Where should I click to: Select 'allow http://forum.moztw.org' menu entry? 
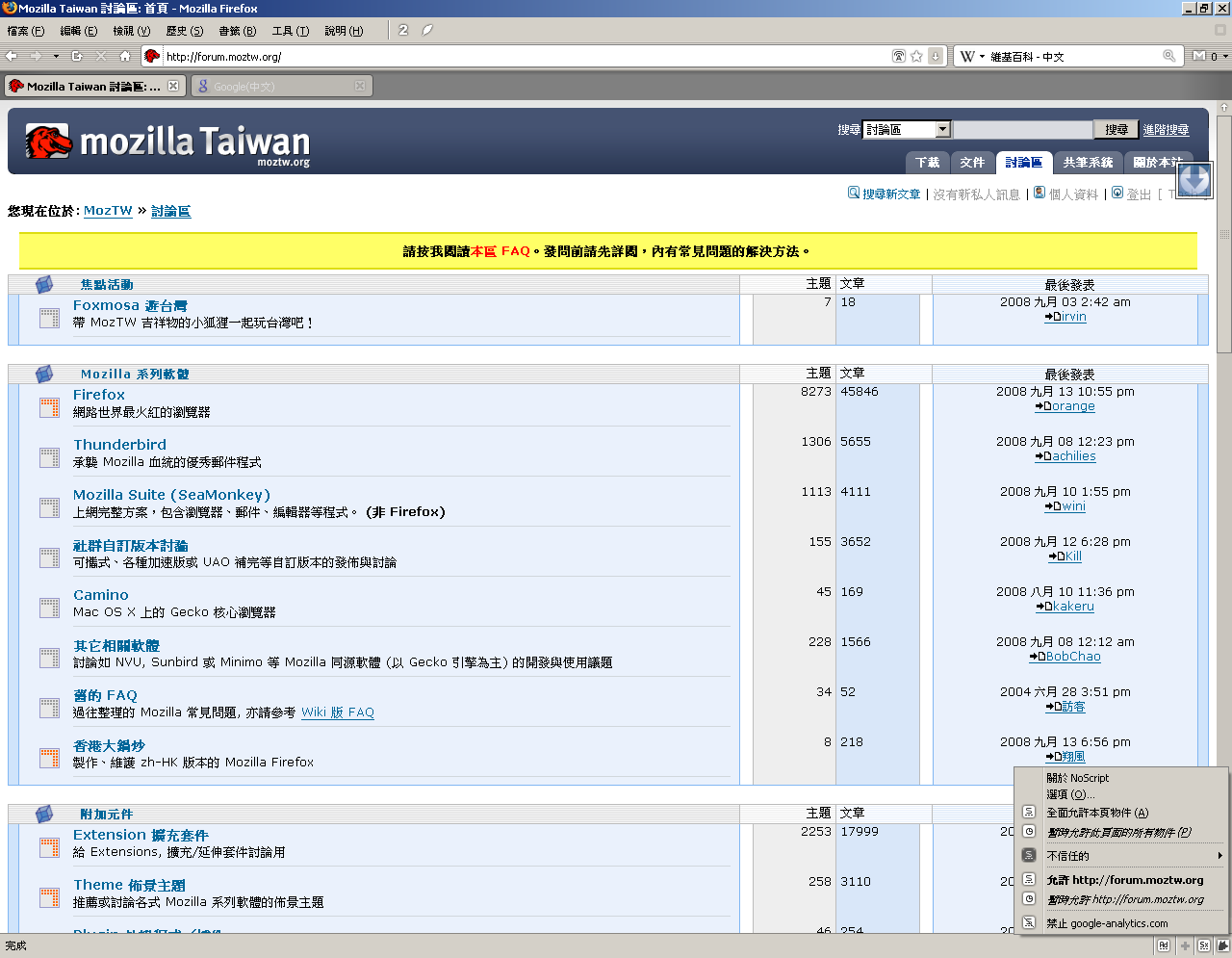pos(1124,880)
